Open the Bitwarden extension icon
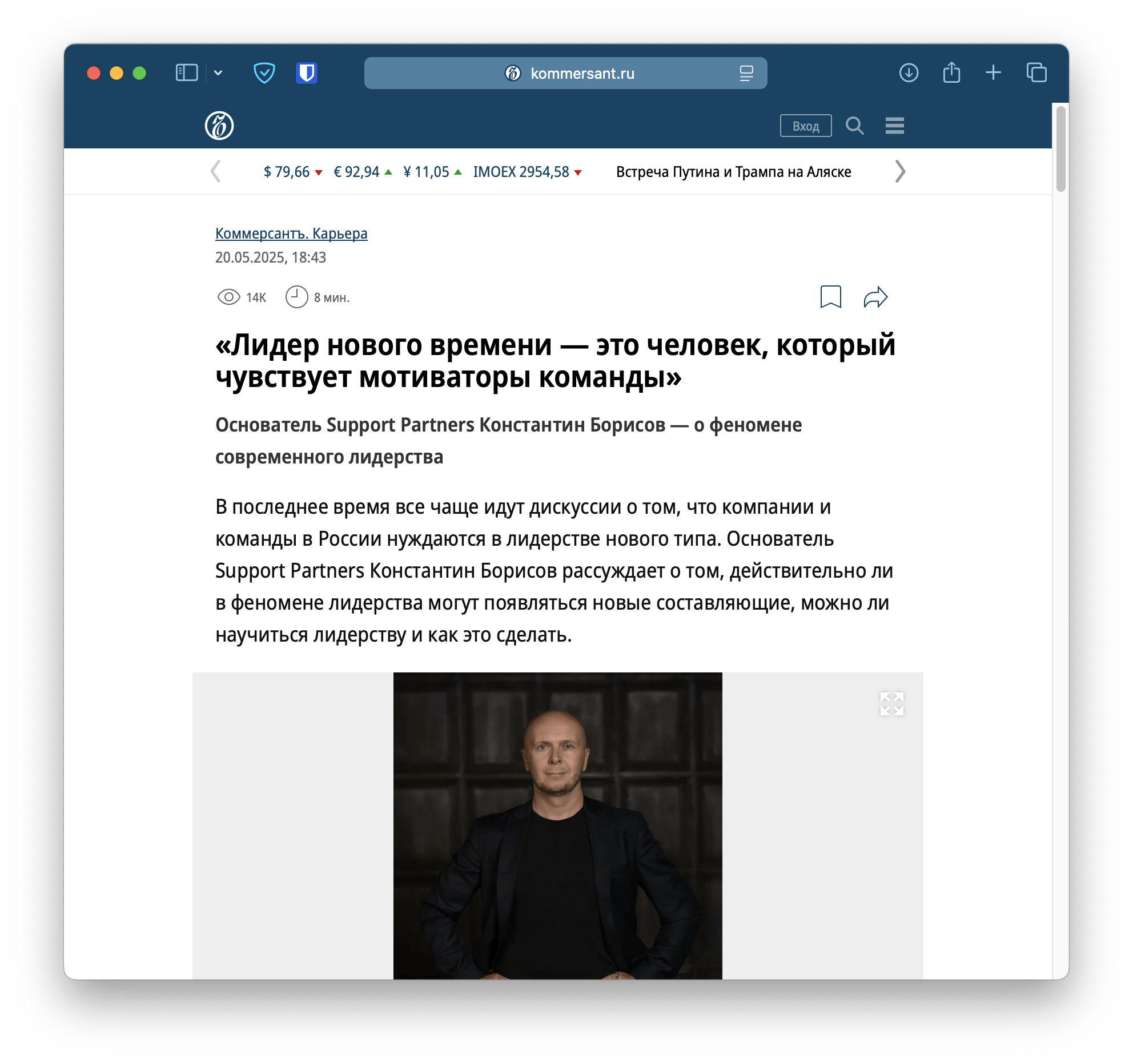Screen dimensions: 1133x1064 pos(307,73)
